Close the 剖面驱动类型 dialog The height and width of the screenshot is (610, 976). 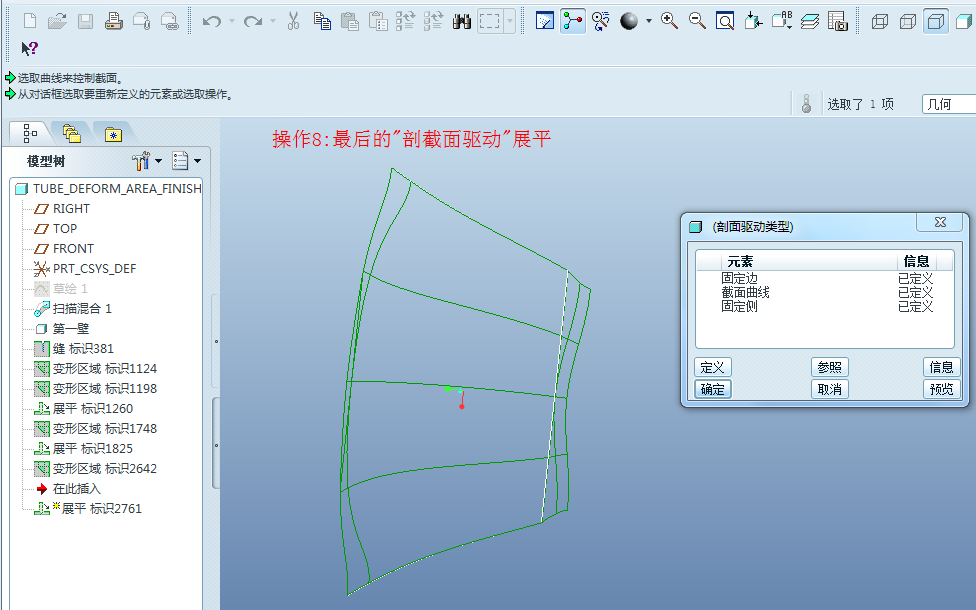(x=941, y=222)
